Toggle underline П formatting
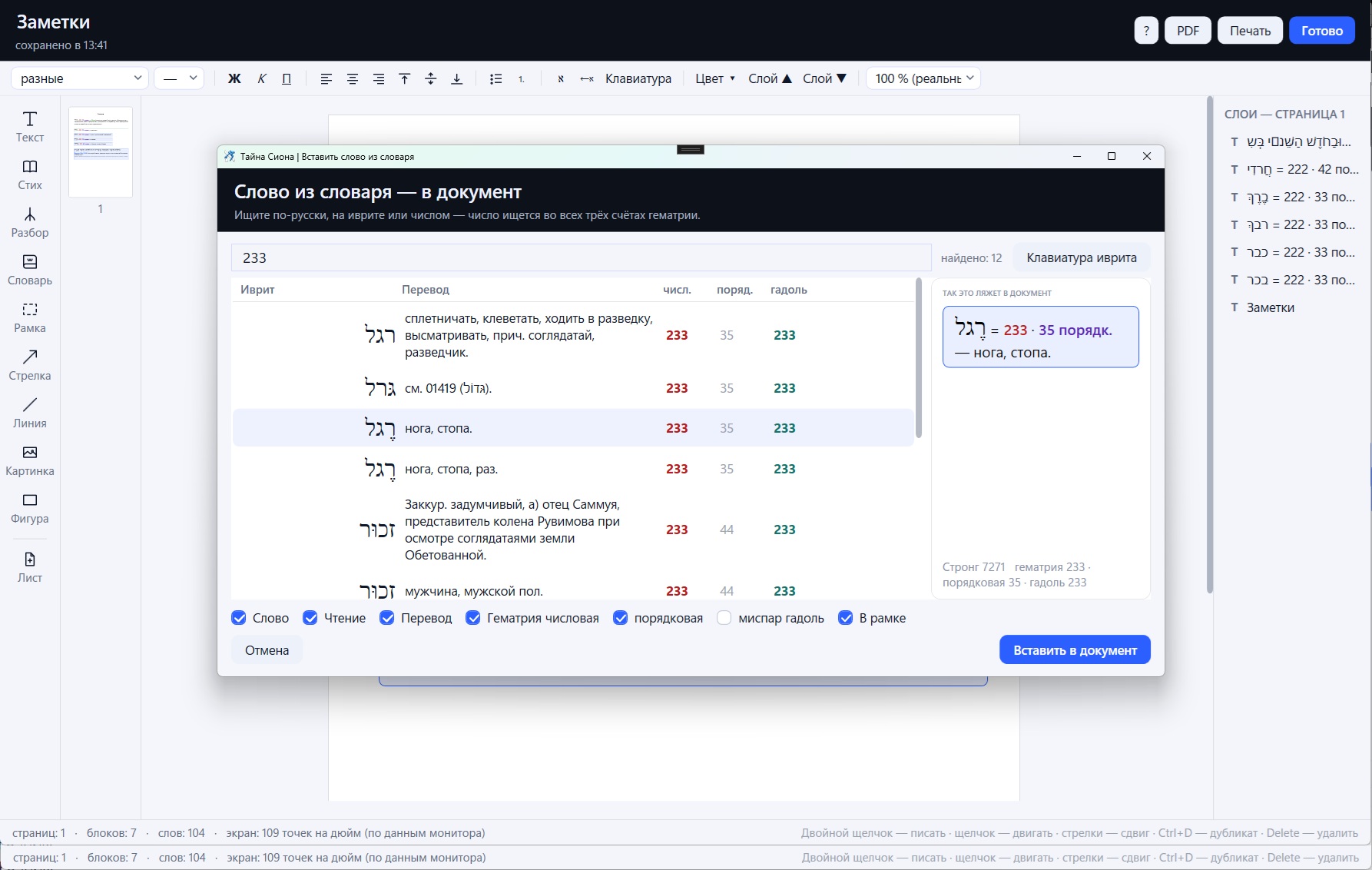Screen dimensions: 1372x870 point(287,78)
